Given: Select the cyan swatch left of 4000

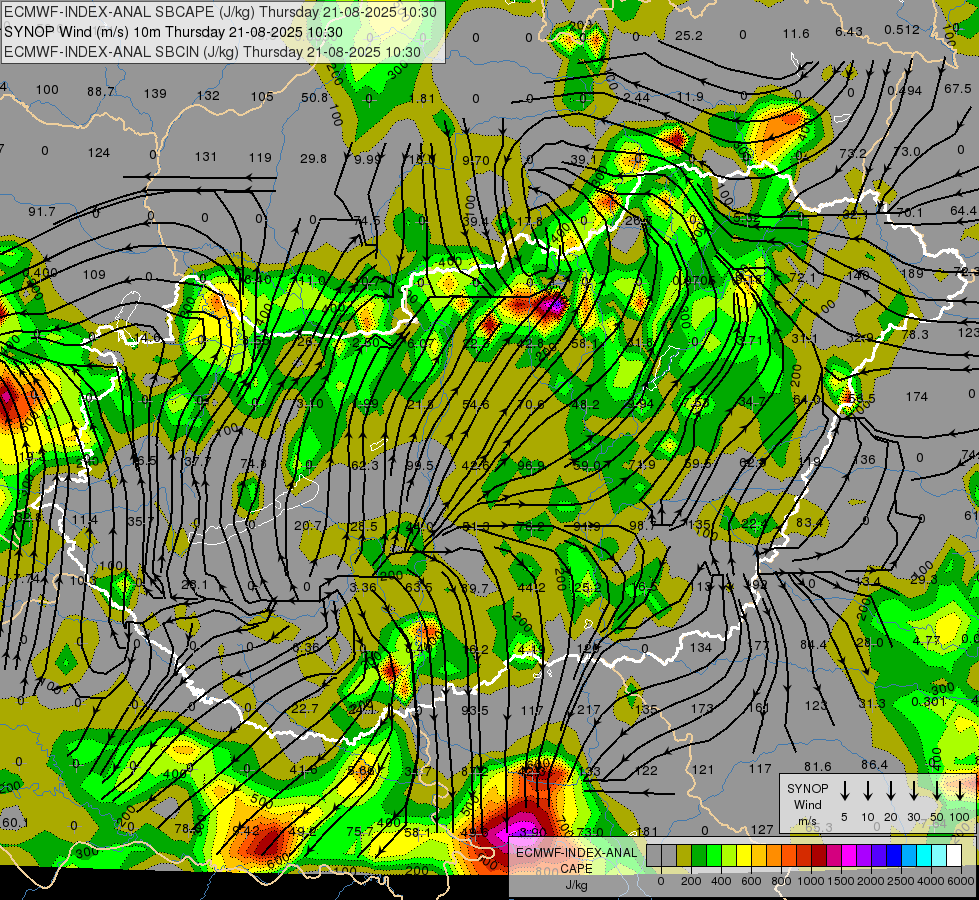Looking at the screenshot, I should 923,855.
